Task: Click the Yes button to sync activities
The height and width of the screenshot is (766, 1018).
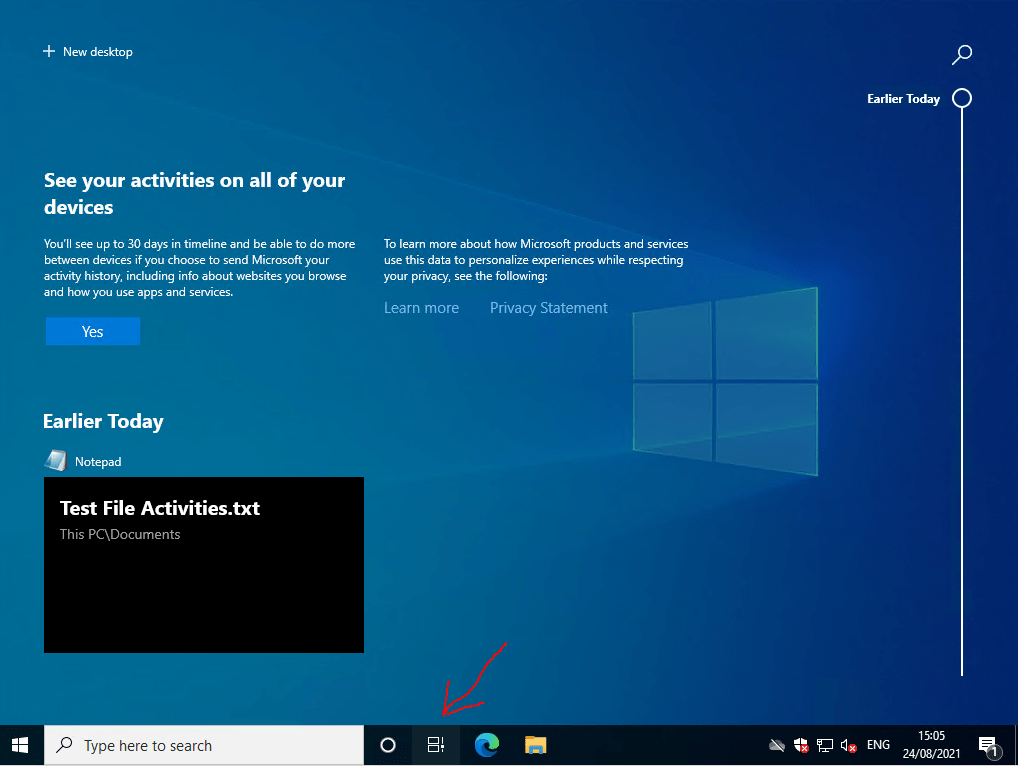Action: (93, 332)
